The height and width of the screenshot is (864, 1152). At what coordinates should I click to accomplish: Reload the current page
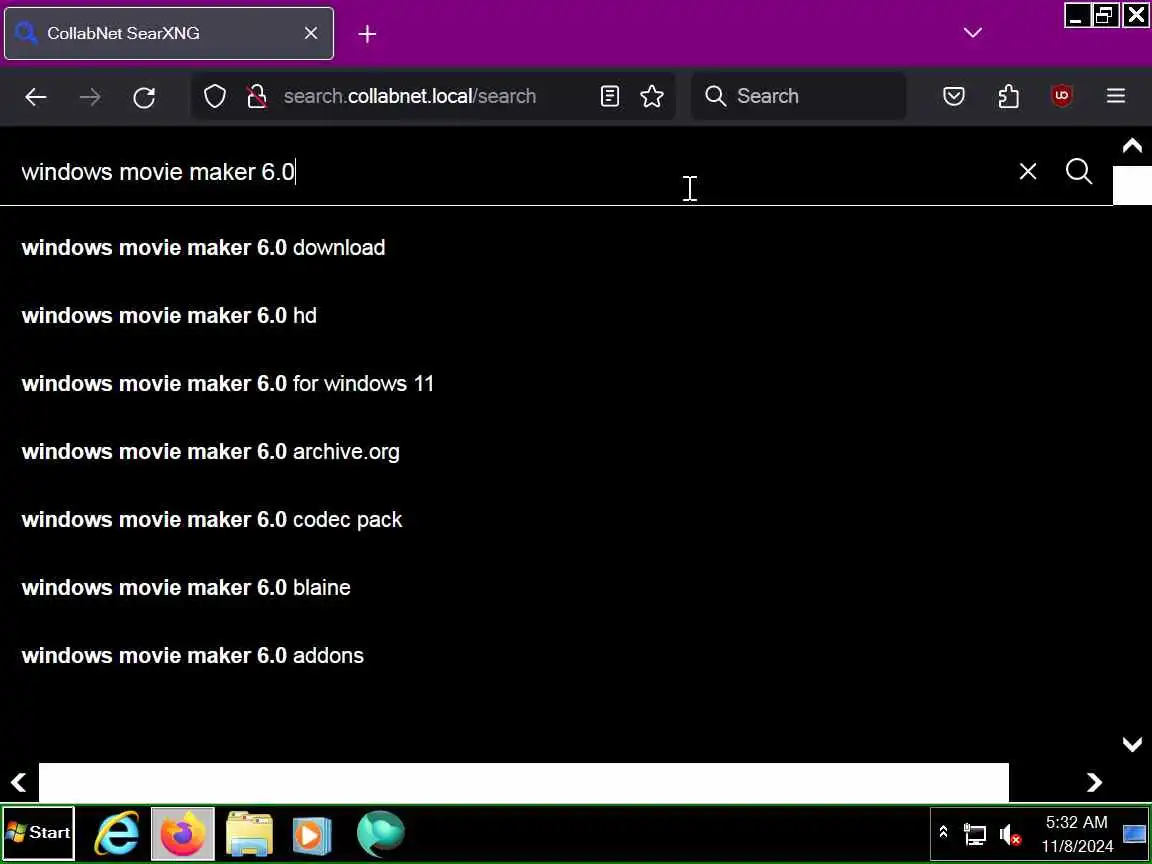[x=144, y=96]
